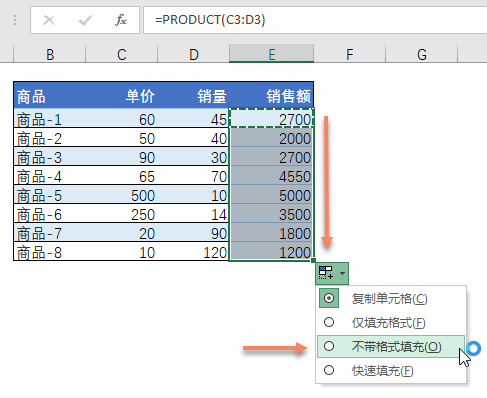Click unit price 60 in 商品-1 row
Image resolution: width=487 pixels, height=398 pixels.
[x=122, y=118]
